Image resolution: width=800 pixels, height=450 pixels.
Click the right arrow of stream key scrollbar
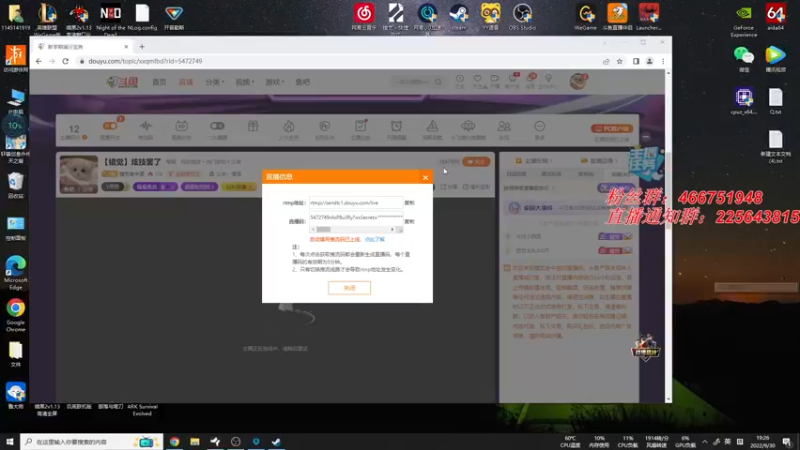point(392,230)
